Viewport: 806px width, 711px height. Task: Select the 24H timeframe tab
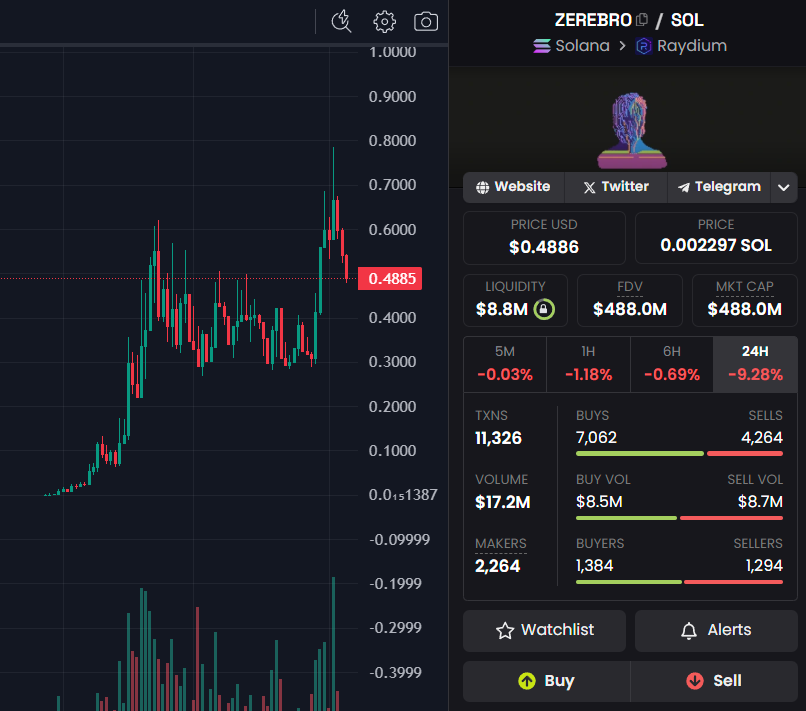[755, 363]
